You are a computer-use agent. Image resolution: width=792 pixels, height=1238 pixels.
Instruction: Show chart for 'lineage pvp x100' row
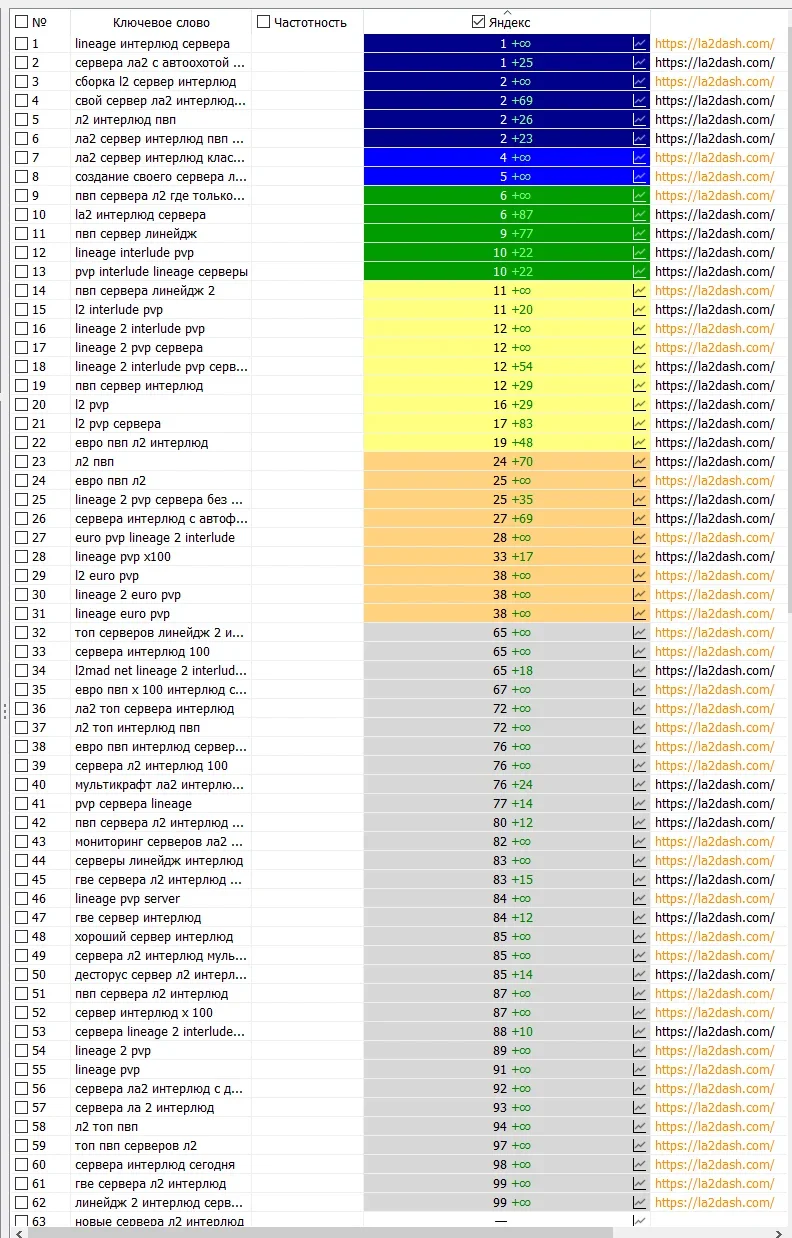640,556
